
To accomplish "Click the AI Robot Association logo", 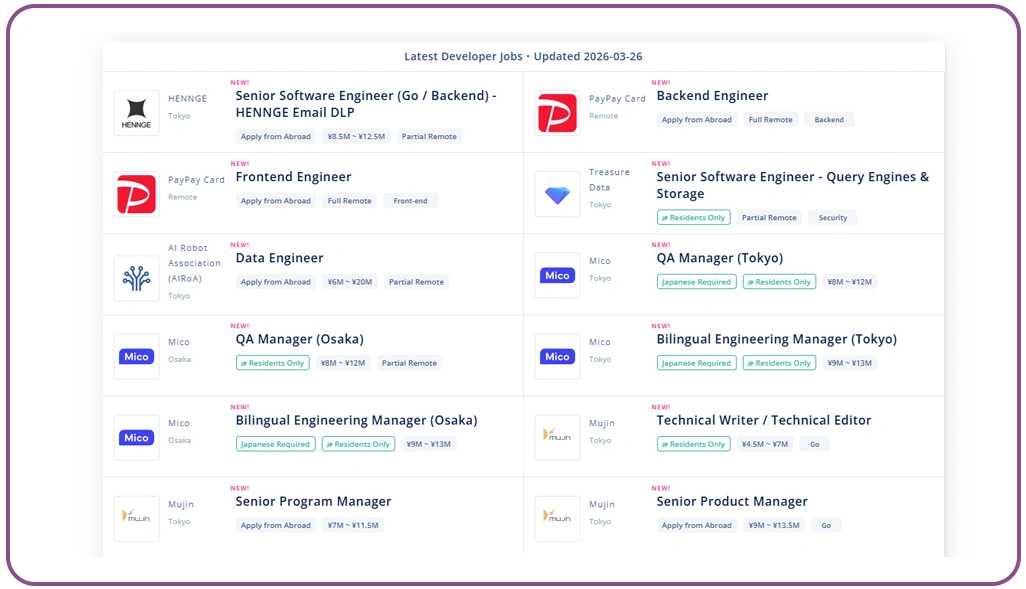I will point(136,278).
